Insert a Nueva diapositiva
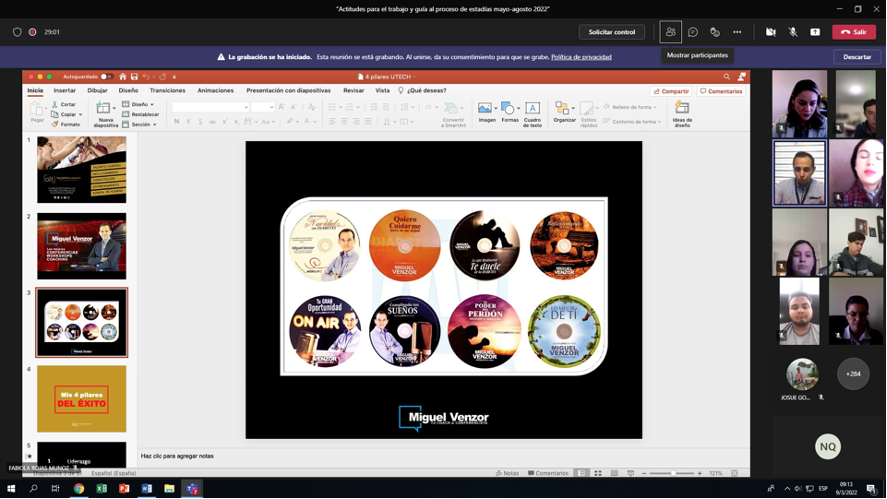Image resolution: width=887 pixels, height=499 pixels. [x=105, y=114]
